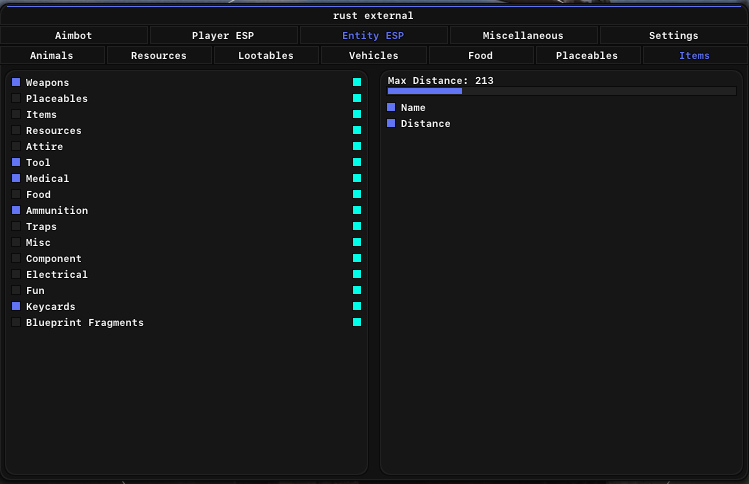Pick the color swatch on the Items row

357,114
